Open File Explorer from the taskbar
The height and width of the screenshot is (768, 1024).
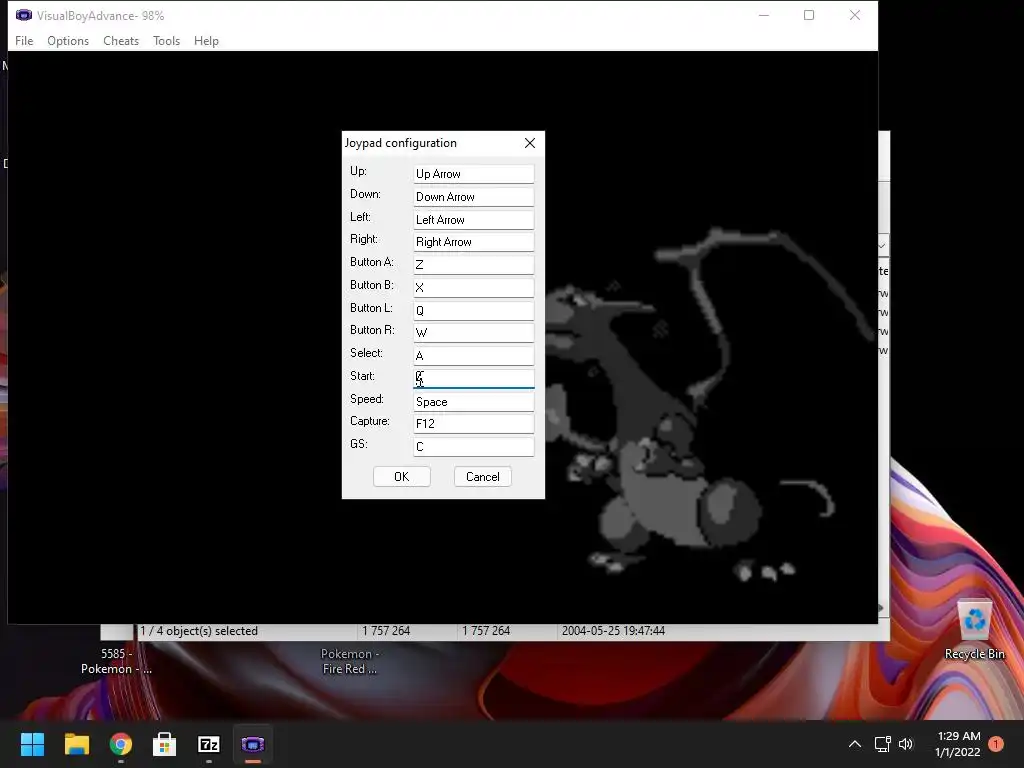[x=76, y=744]
